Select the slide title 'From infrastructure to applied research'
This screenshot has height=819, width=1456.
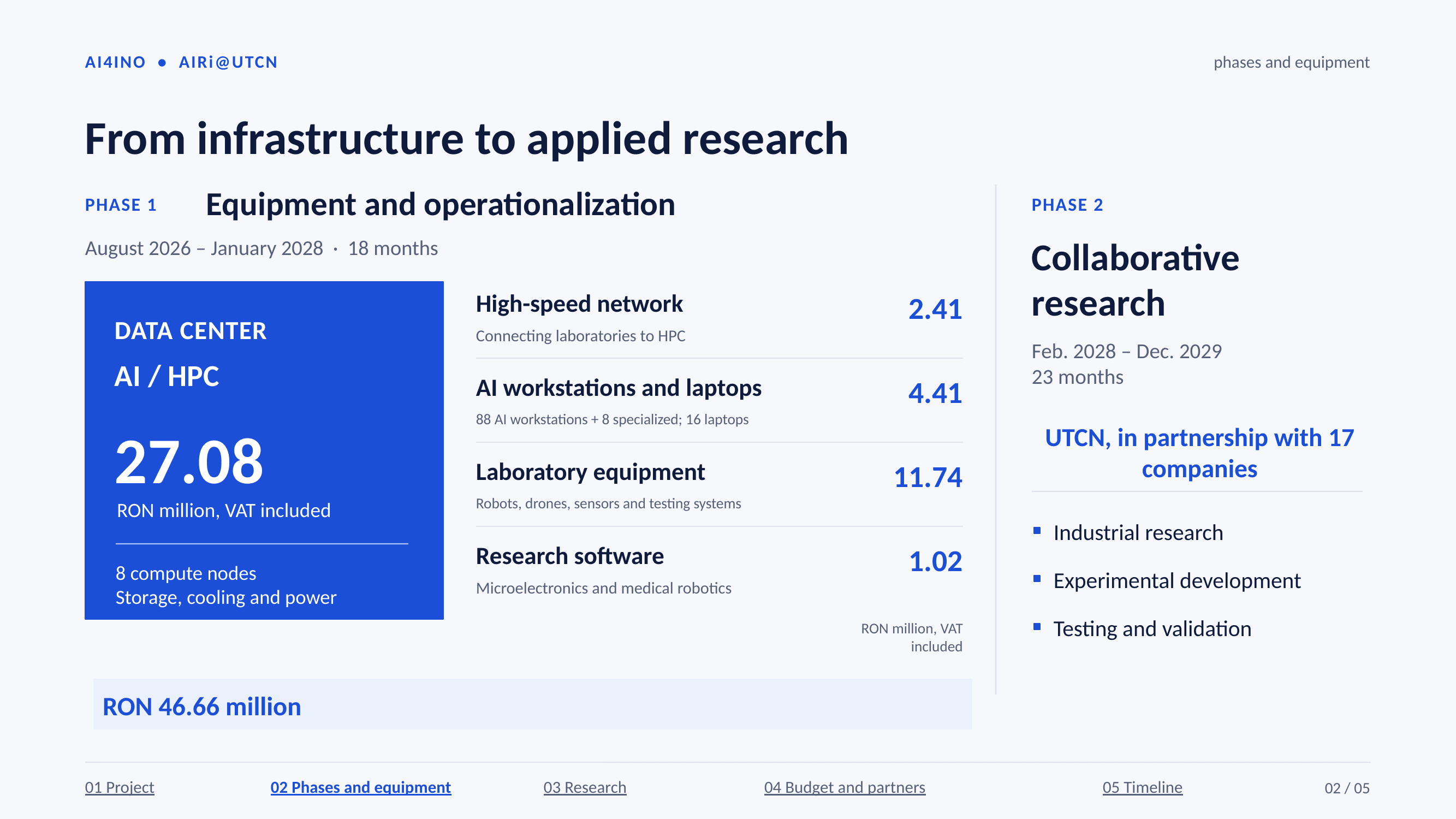tap(466, 139)
